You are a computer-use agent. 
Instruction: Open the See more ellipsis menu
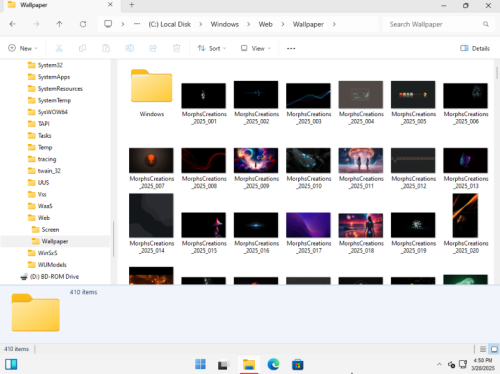291,48
